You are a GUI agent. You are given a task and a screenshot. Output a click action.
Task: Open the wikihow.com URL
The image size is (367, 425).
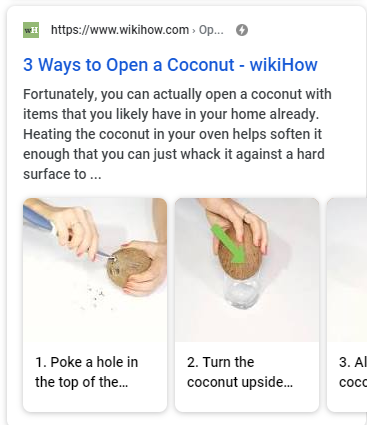[120, 30]
